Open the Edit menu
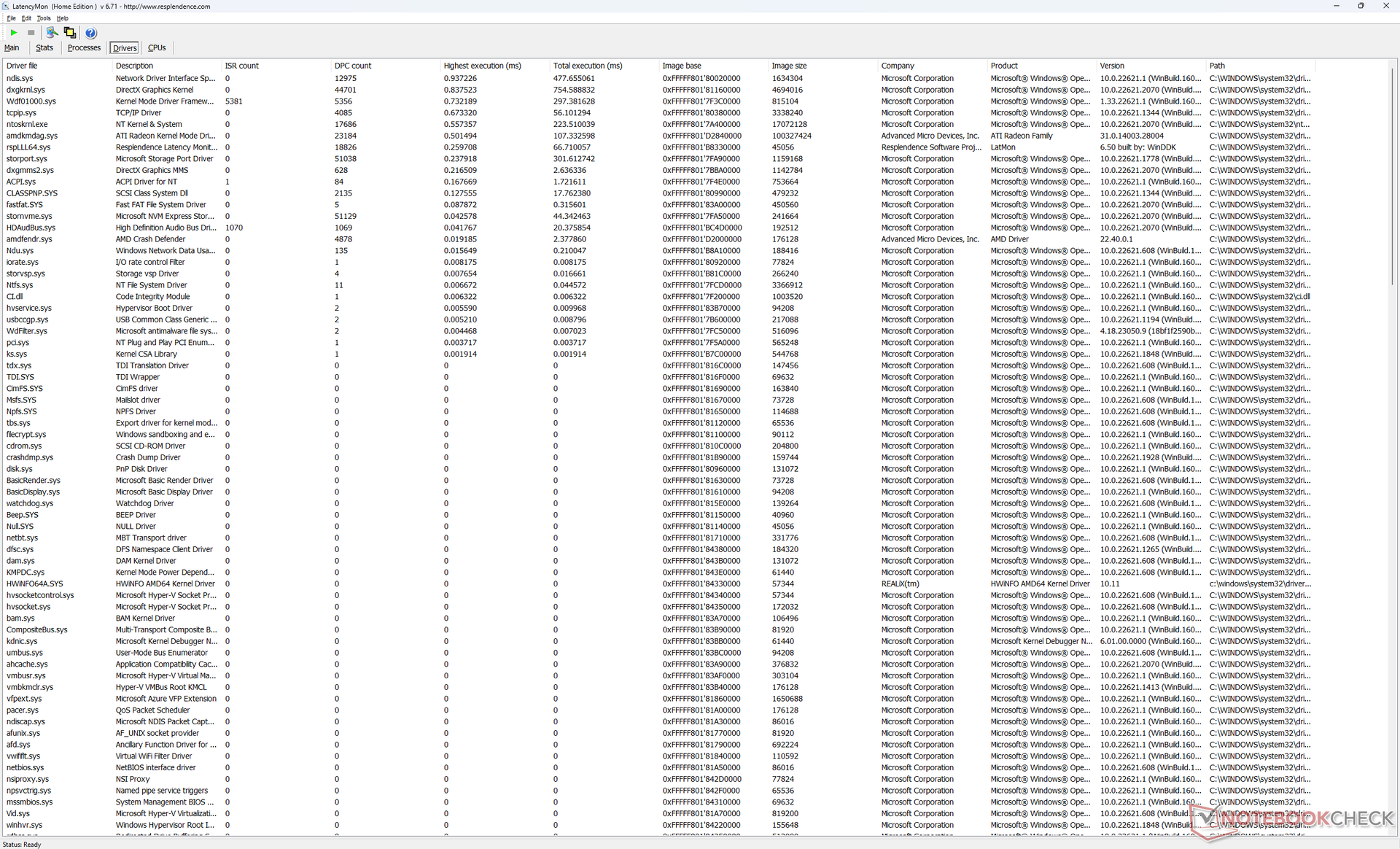Viewport: 1400px width, 849px height. (x=26, y=18)
